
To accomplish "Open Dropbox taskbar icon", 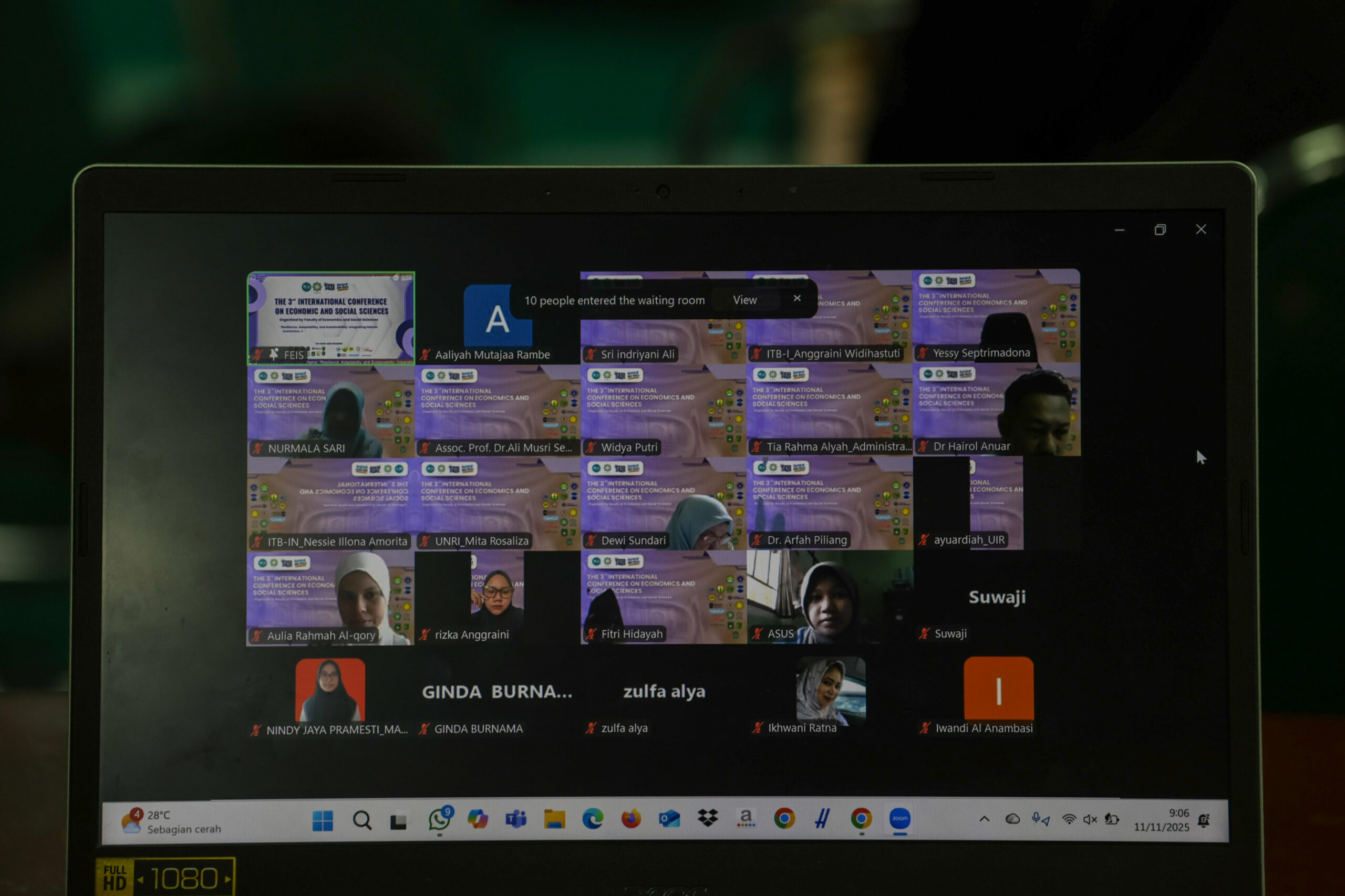I will coord(708,818).
